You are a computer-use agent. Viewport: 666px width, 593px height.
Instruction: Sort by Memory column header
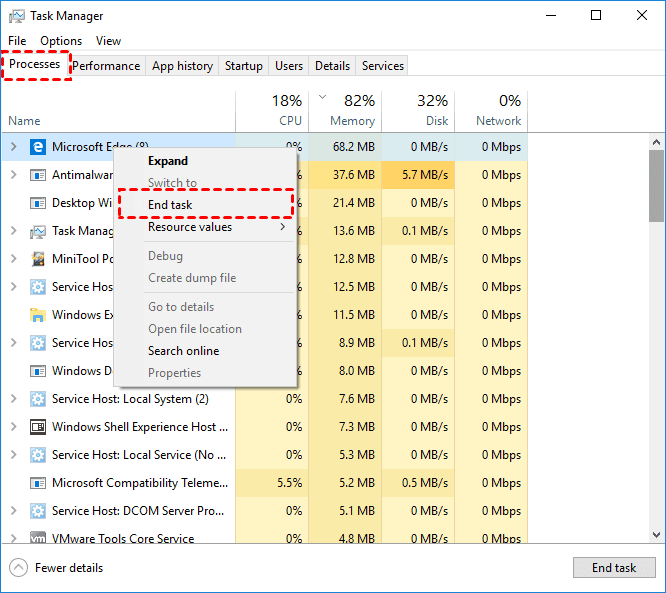pyautogui.click(x=345, y=111)
